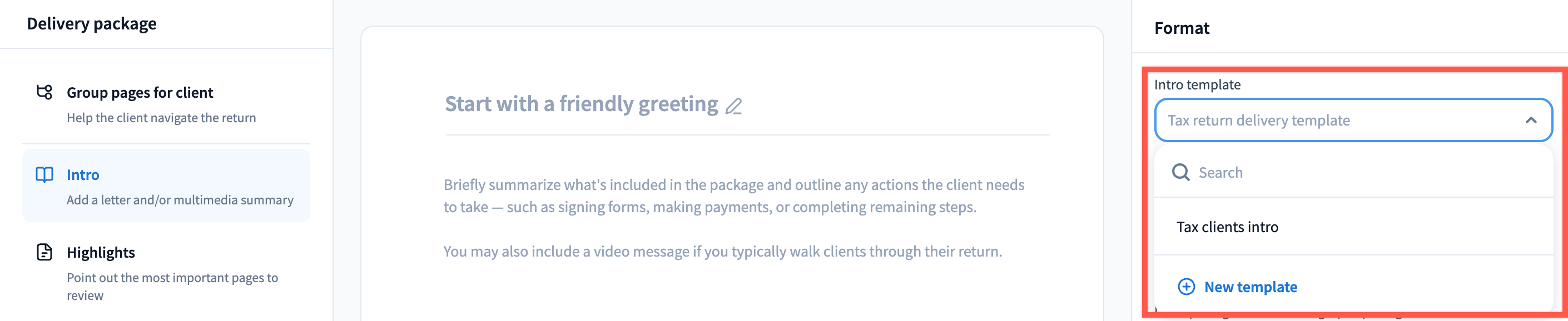Click the pencil edit icon beside the greeting
Screen dimensions: 1568x321
pyautogui.click(x=733, y=107)
